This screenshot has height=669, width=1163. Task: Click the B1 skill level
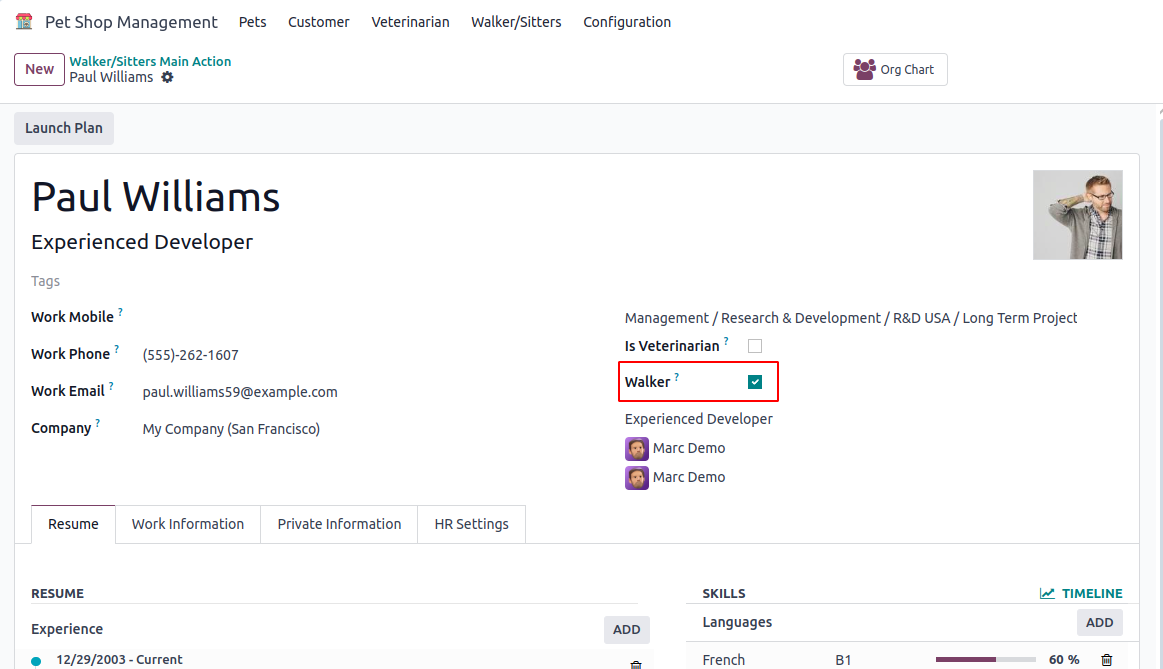[x=843, y=659]
